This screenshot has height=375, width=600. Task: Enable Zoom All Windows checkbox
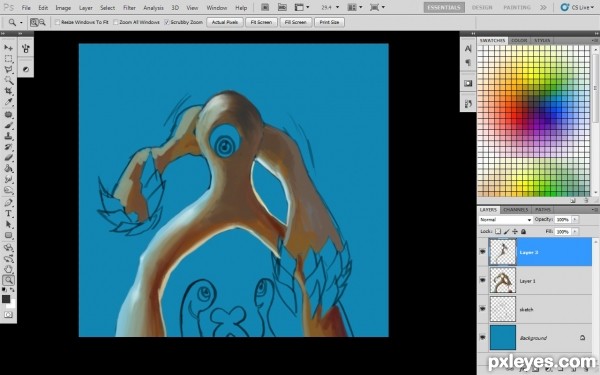coord(116,22)
